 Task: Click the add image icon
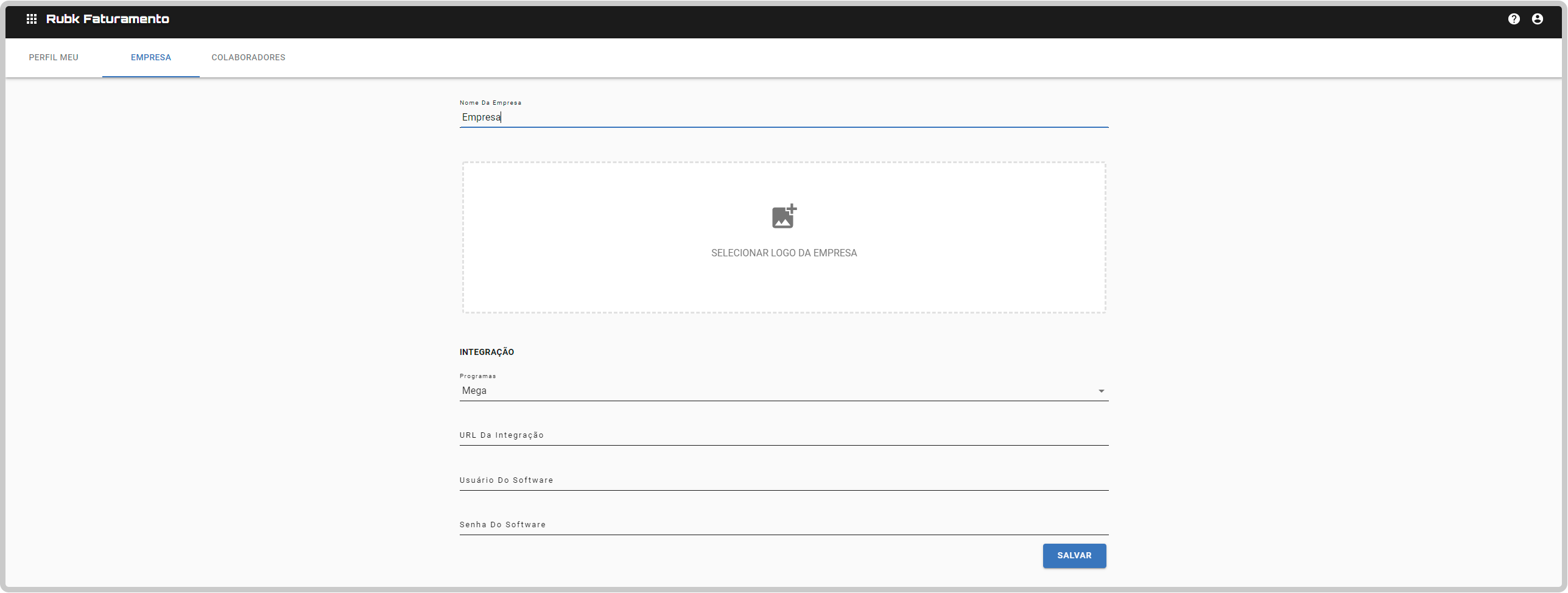[x=784, y=217]
